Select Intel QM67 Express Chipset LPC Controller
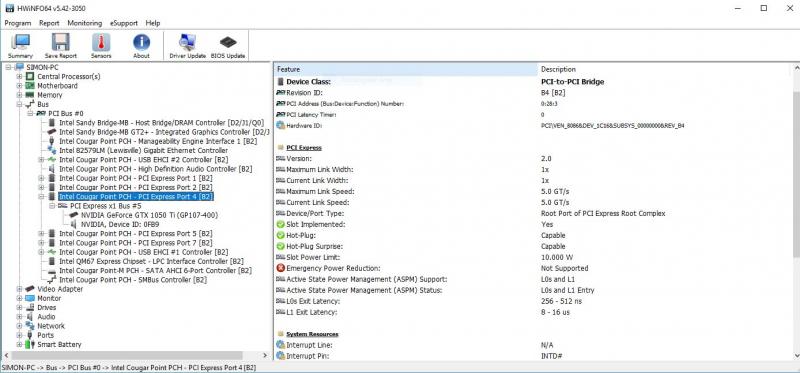This screenshot has width=800, height=373. point(152,261)
